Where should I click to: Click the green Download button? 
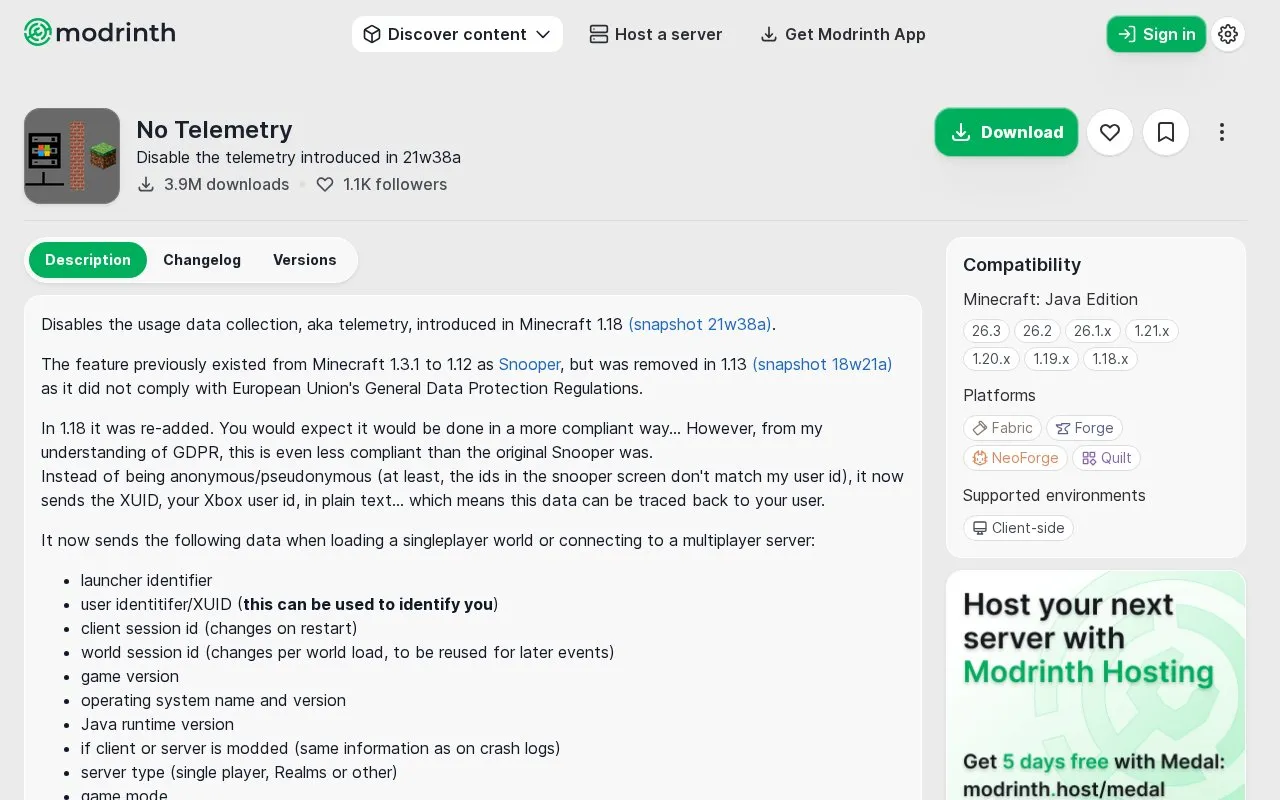(1006, 132)
